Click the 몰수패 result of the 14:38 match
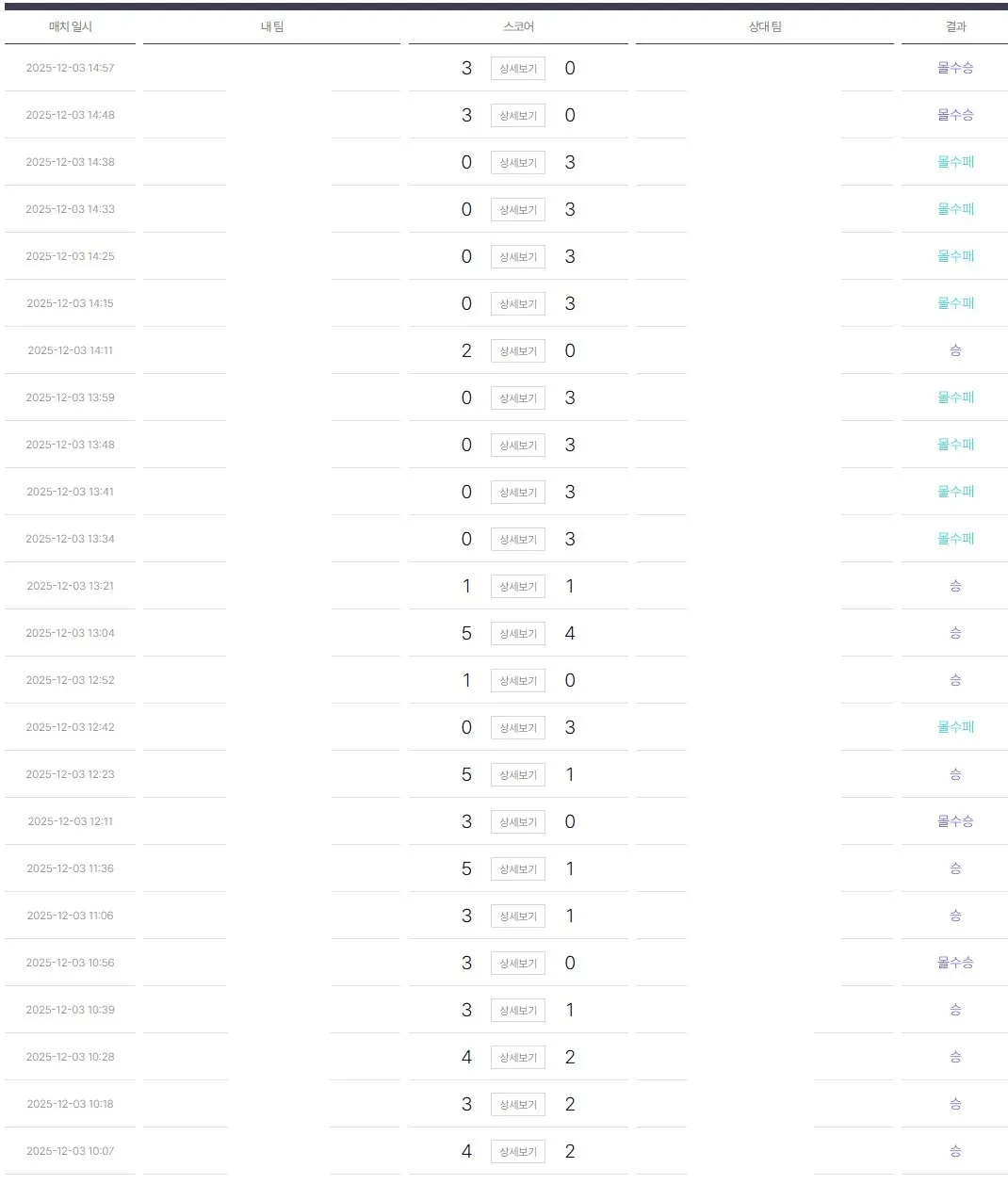This screenshot has width=1008, height=1184. [955, 162]
